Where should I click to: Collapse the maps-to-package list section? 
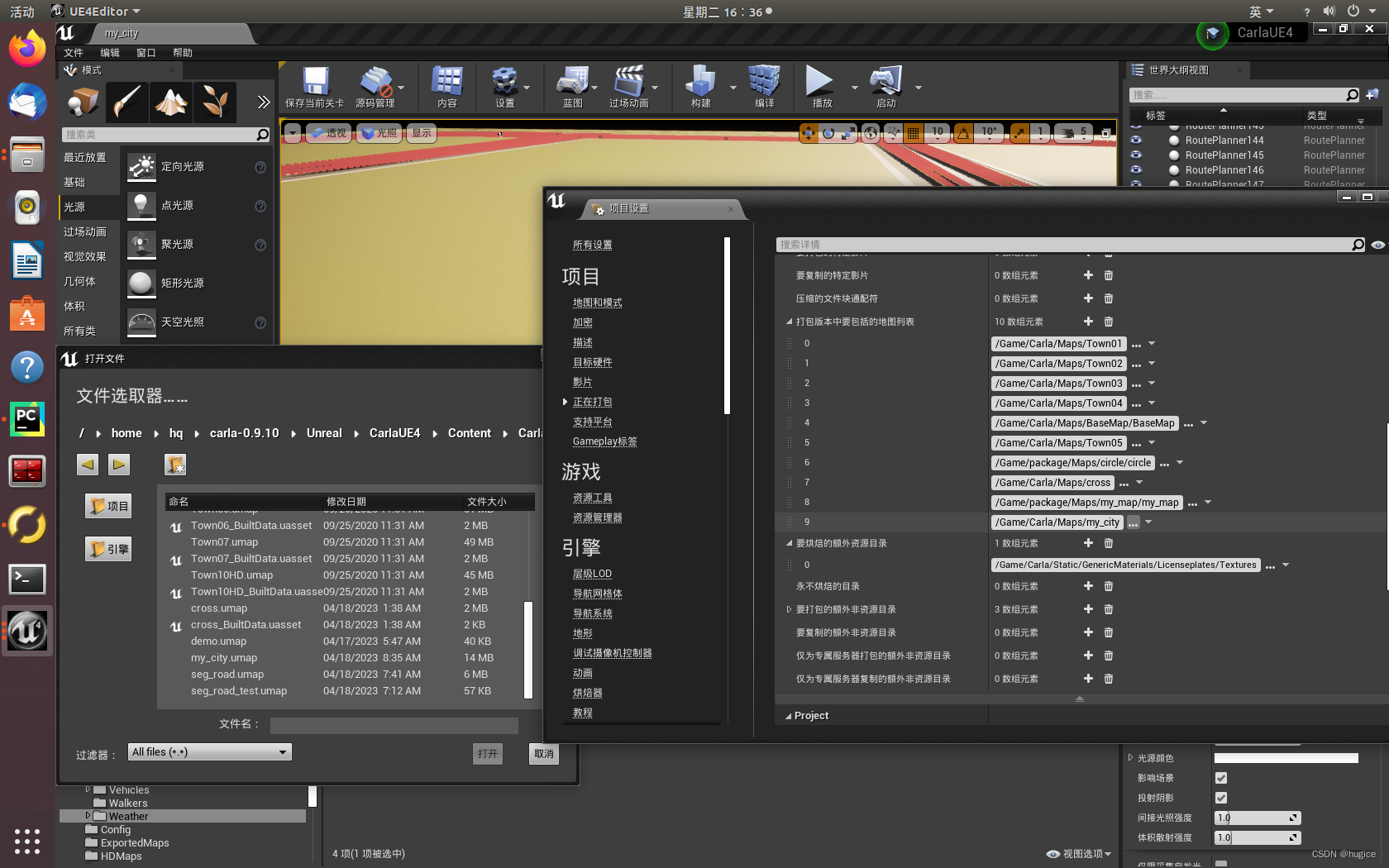(x=789, y=322)
